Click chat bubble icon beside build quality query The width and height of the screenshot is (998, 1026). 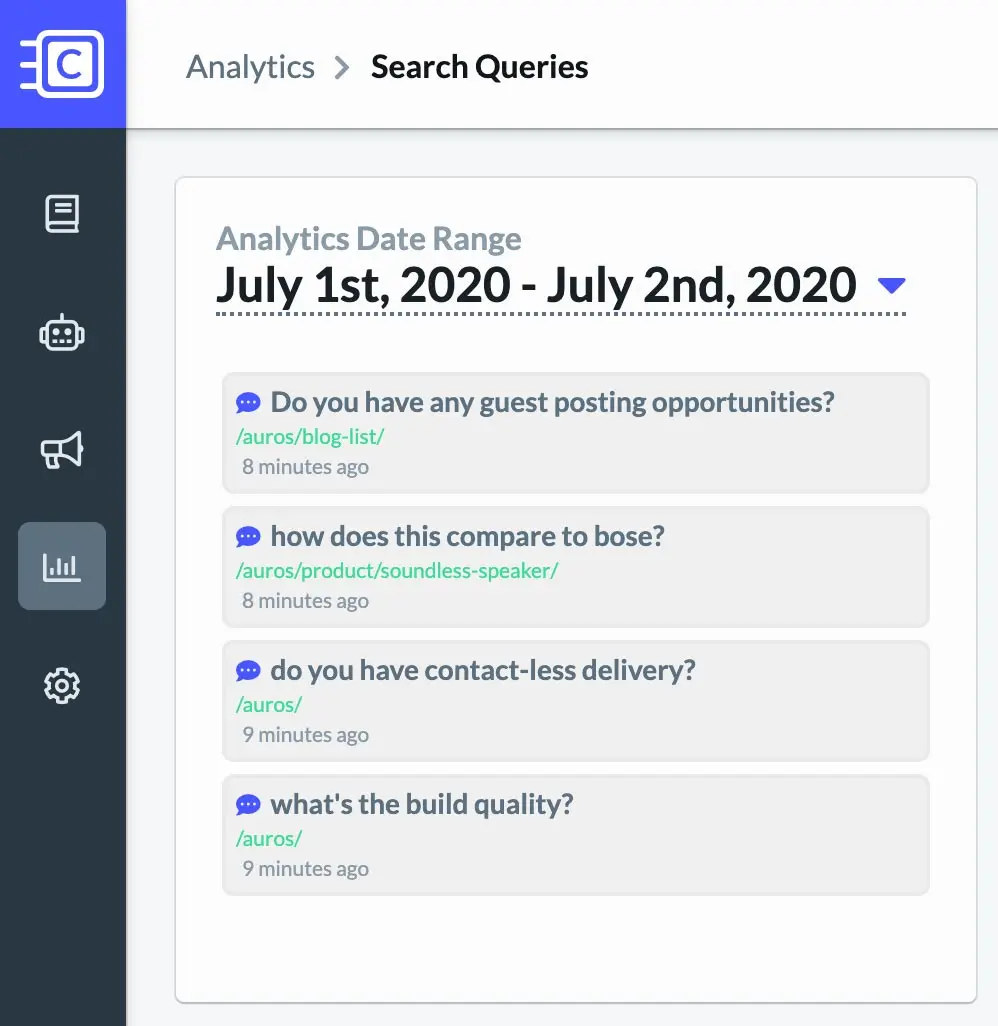tap(248, 805)
